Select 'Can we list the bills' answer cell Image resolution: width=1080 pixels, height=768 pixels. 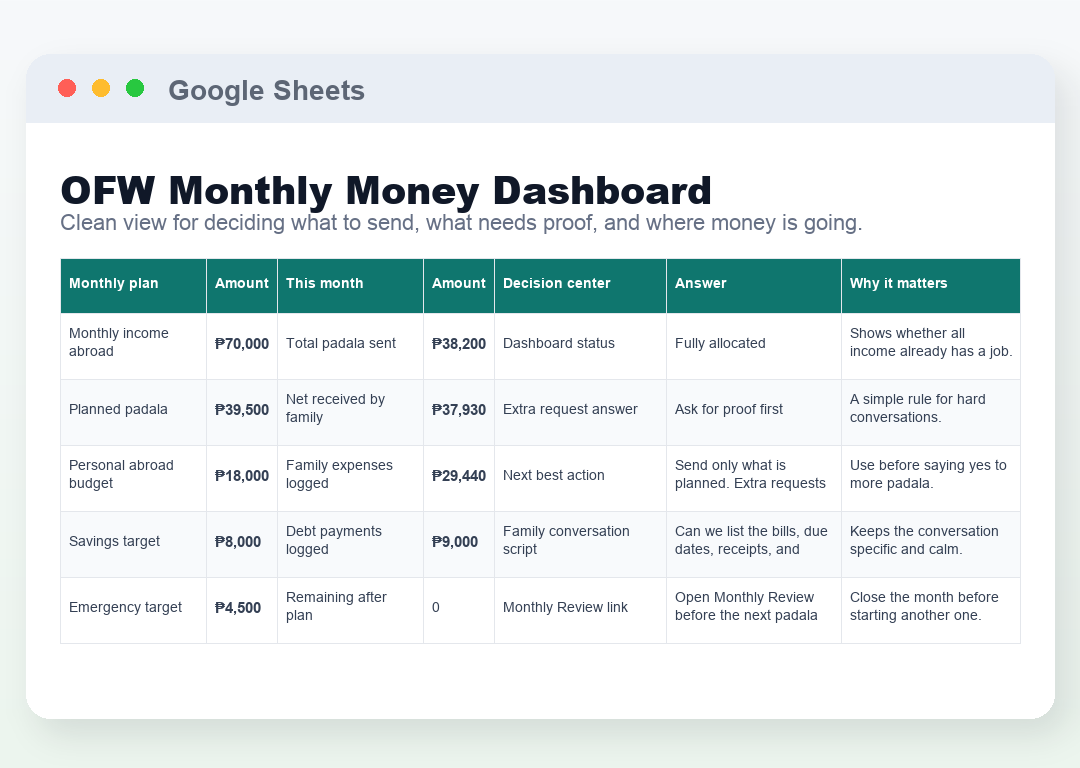tap(754, 545)
